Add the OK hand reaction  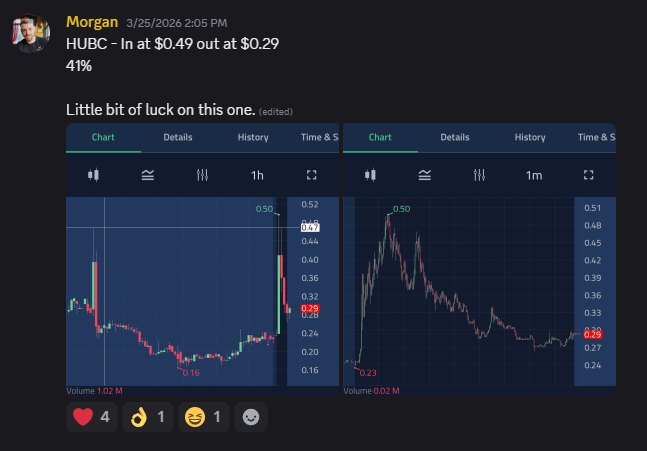point(148,417)
